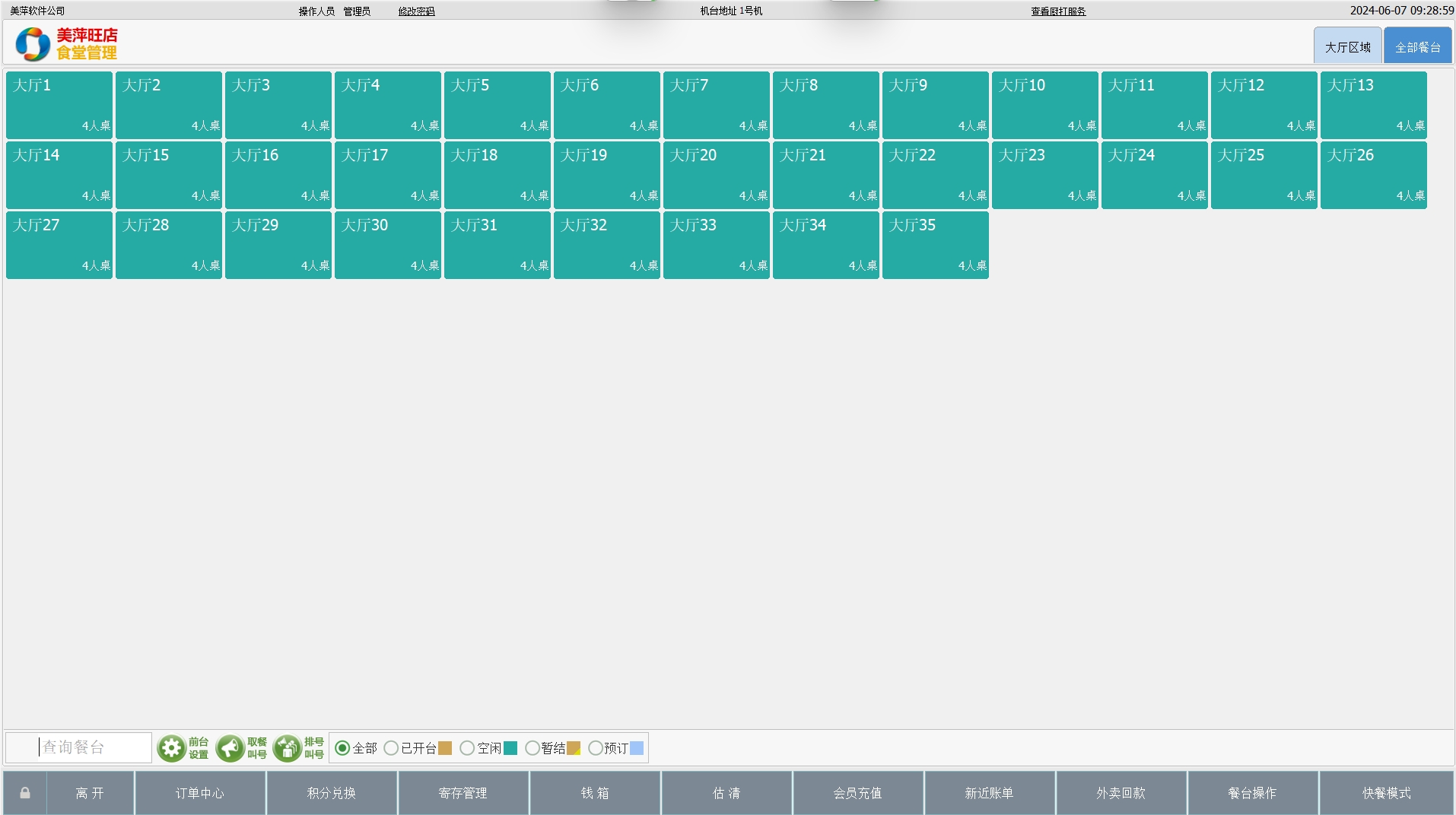Switch to 快餐模式
Viewport: 1456px width, 815px height.
tap(1386, 793)
